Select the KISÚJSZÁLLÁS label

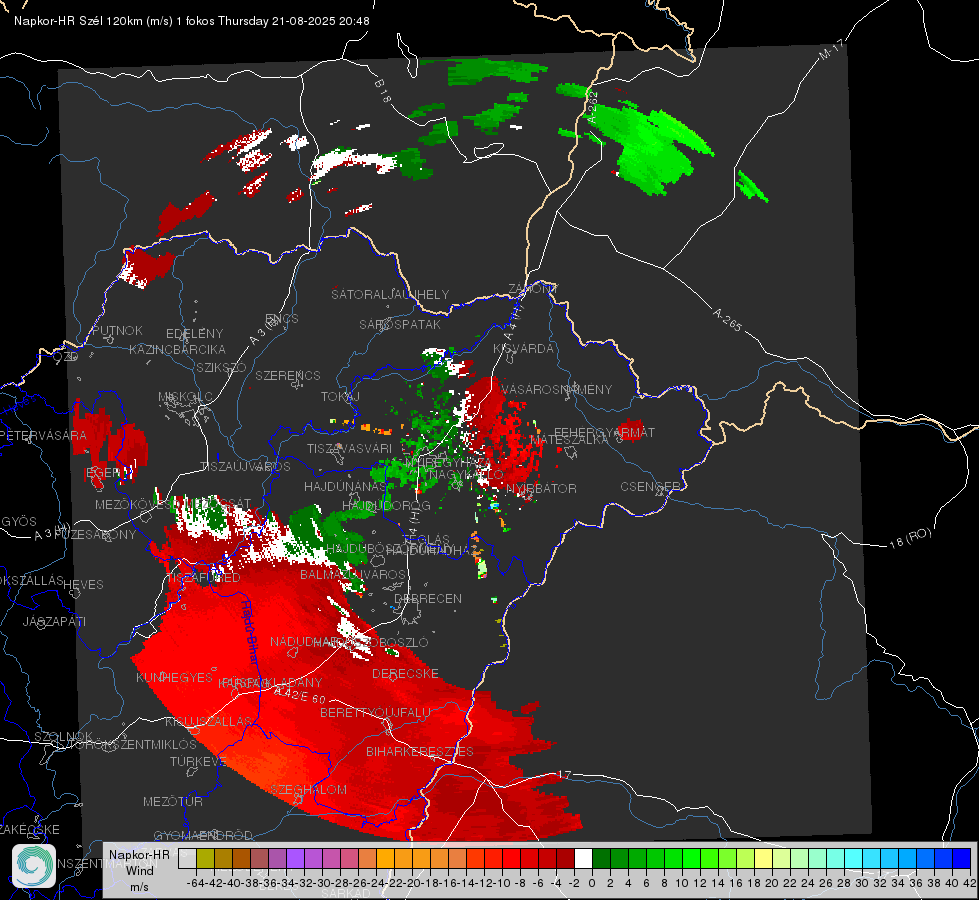[x=208, y=721]
